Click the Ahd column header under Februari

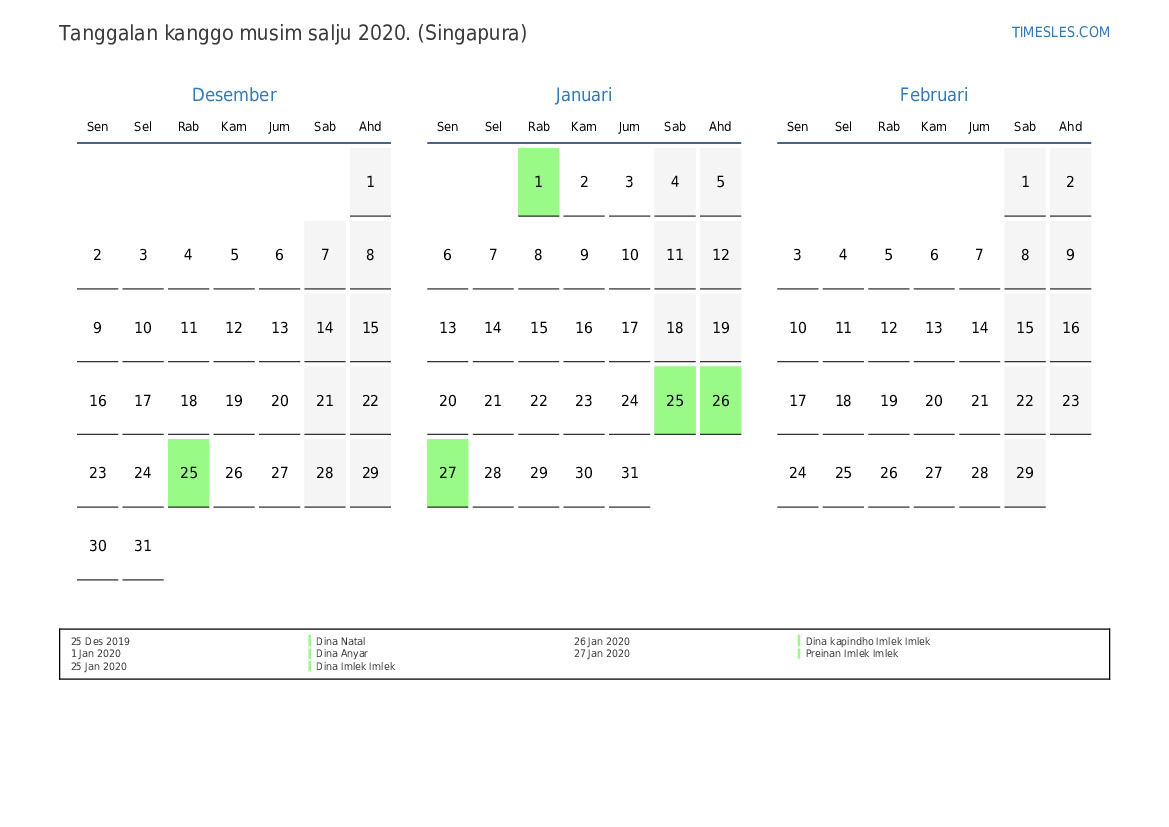click(1070, 127)
